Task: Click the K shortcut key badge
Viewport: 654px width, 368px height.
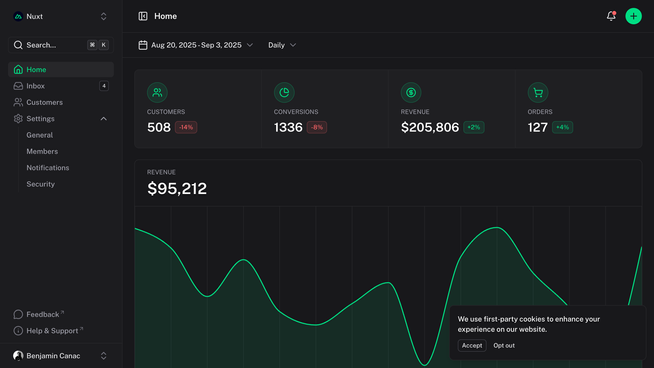Action: click(104, 45)
